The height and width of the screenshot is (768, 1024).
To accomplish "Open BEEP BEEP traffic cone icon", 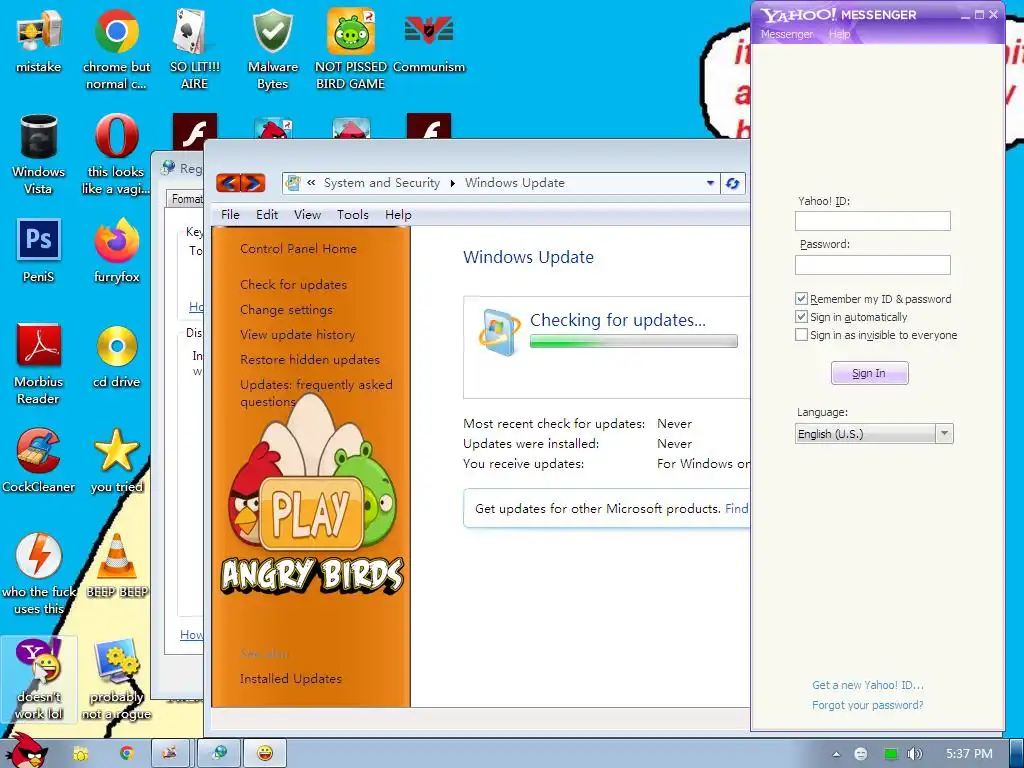I will coord(117,566).
